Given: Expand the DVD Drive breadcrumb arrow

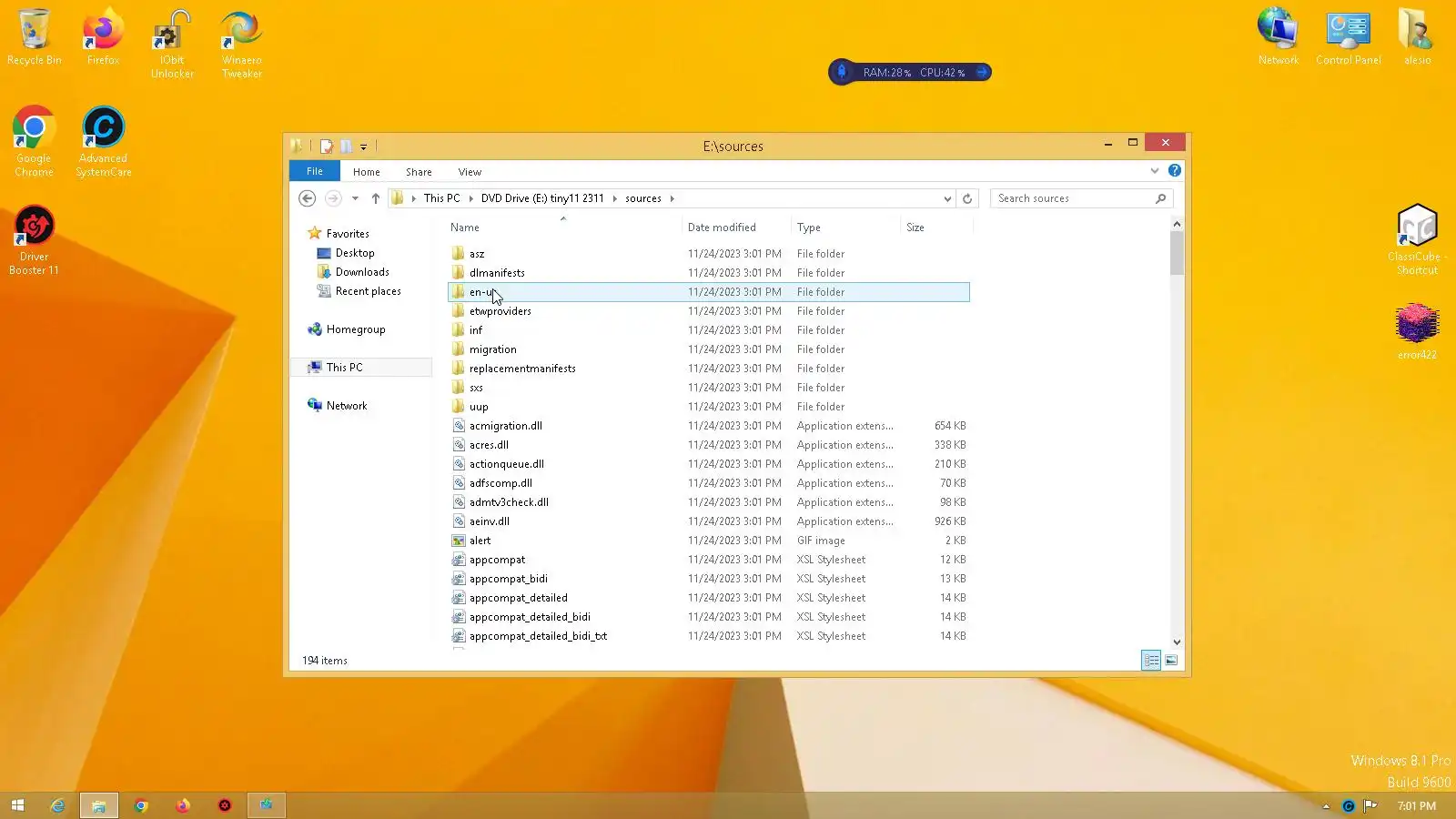Looking at the screenshot, I should coord(614,198).
